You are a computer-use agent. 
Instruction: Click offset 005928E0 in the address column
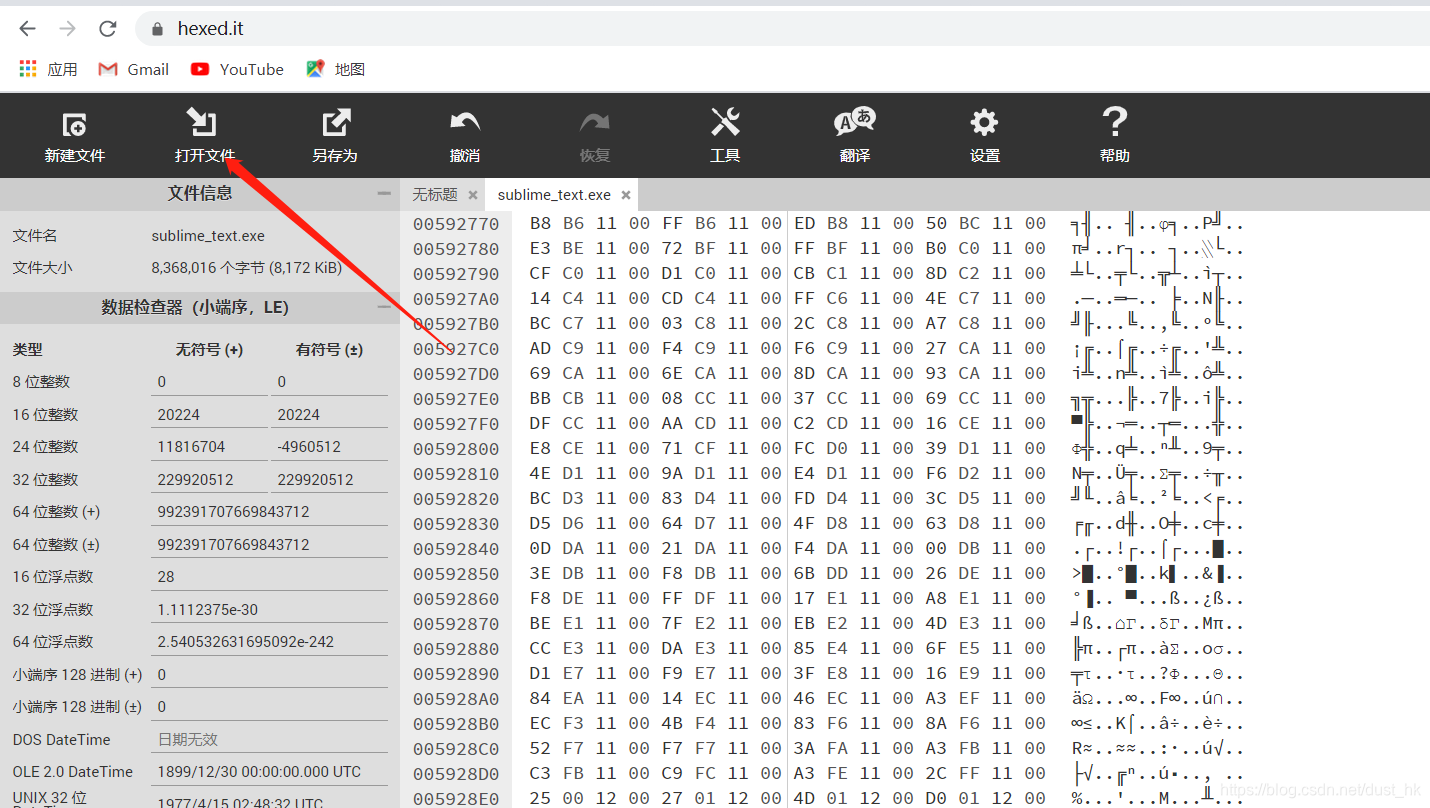click(456, 799)
